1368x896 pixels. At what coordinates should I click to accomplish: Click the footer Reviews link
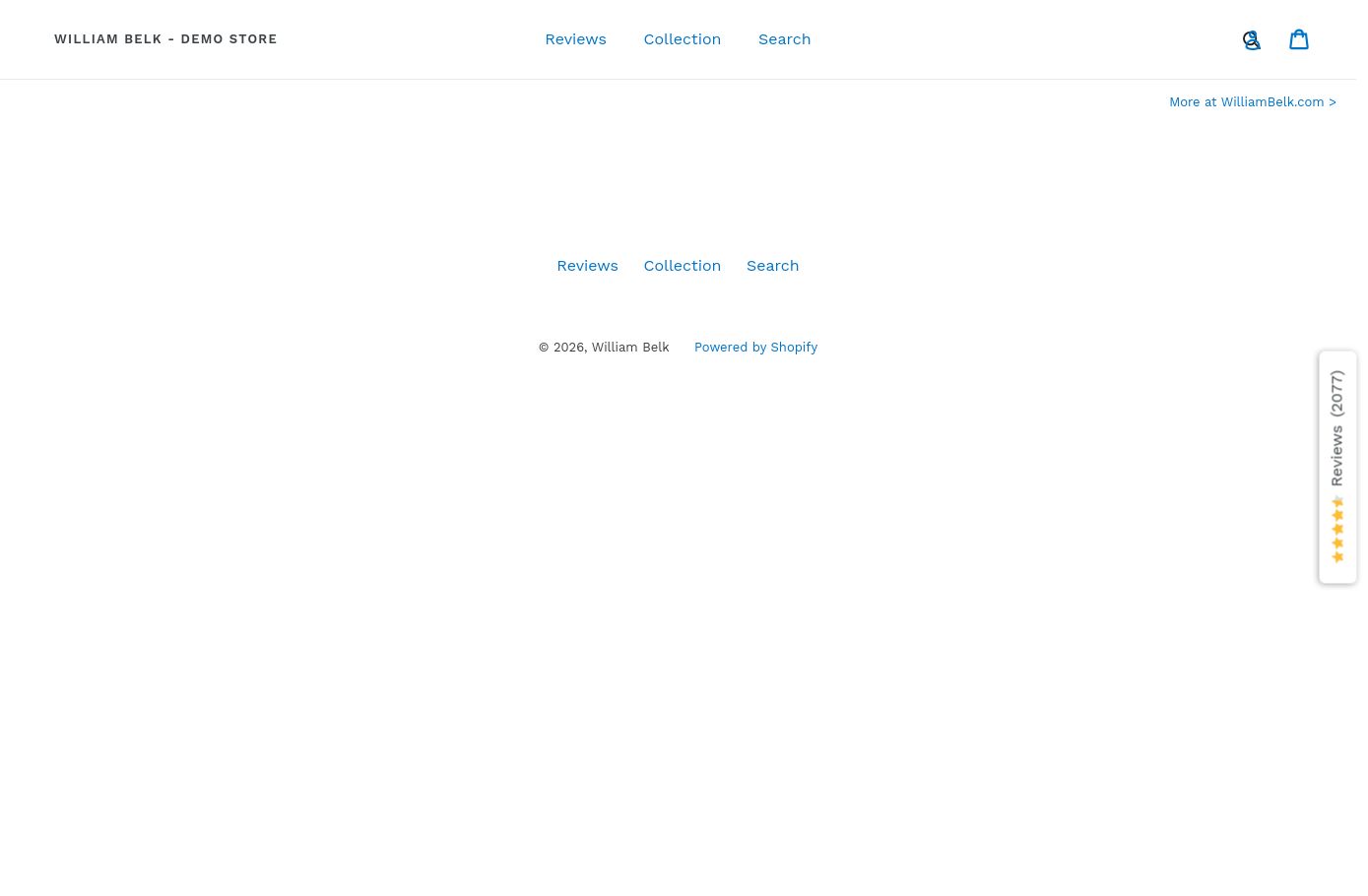(587, 266)
